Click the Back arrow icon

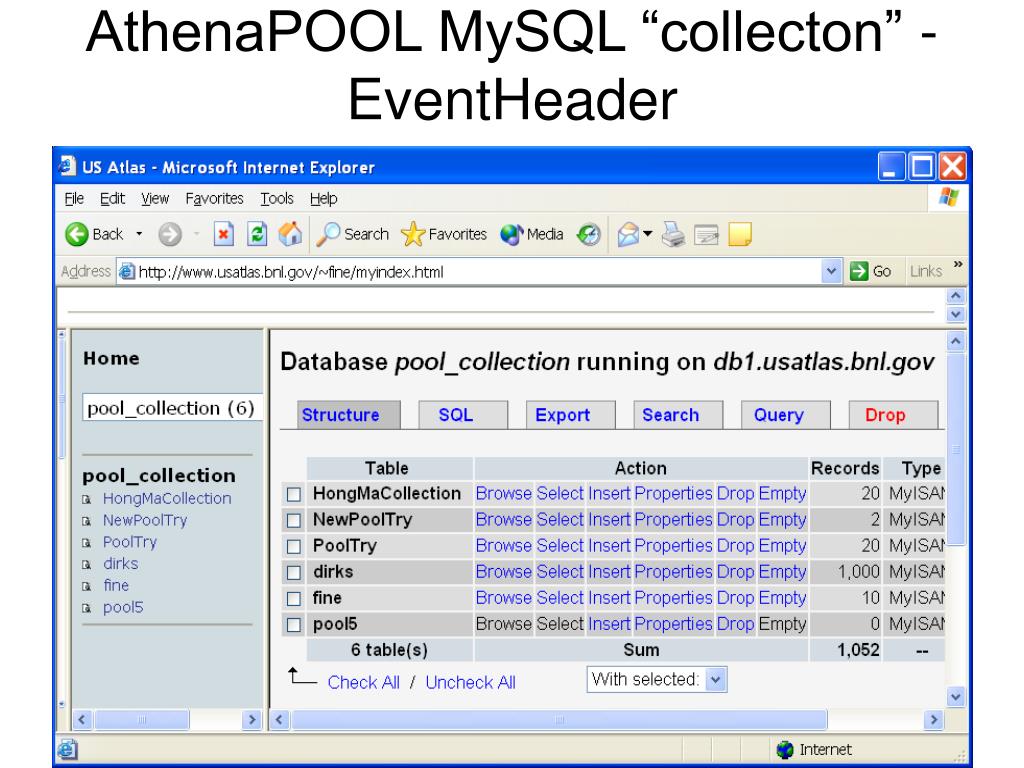click(77, 234)
